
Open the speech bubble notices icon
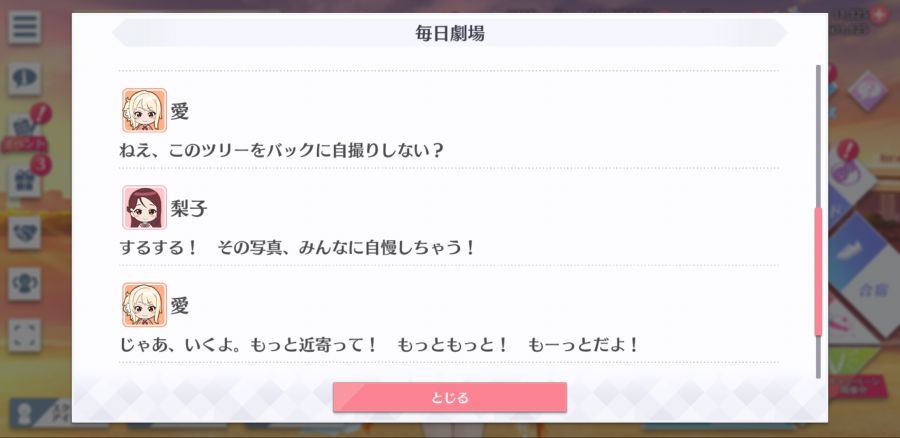24,79
